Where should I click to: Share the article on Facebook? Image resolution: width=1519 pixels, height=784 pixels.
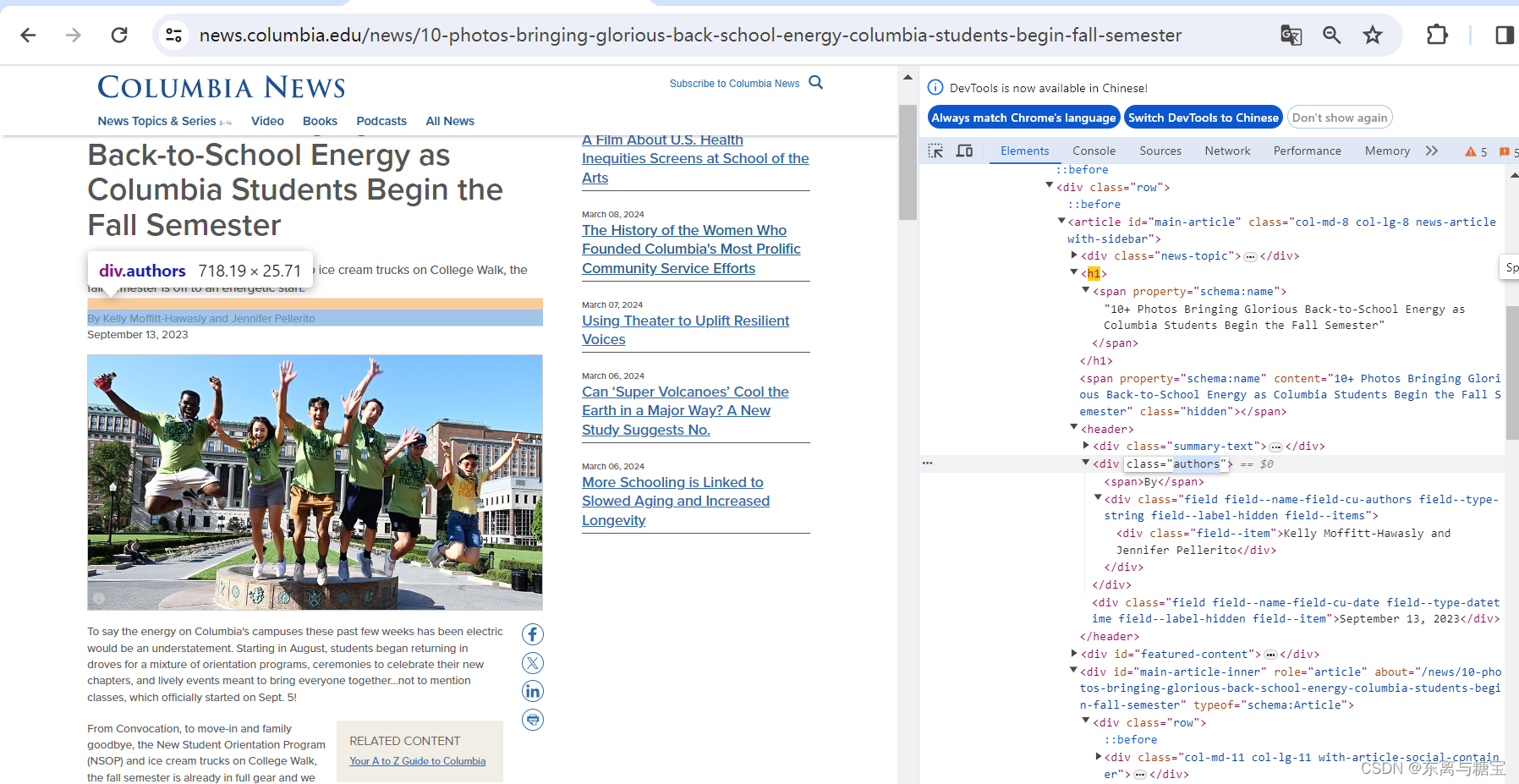(533, 634)
